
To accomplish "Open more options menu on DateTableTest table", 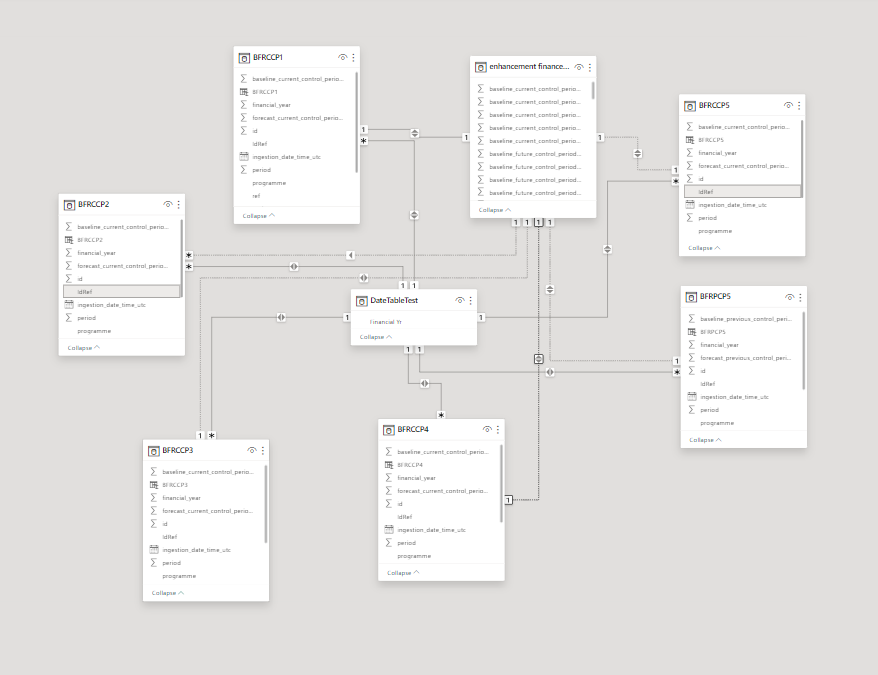I will pyautogui.click(x=470, y=300).
